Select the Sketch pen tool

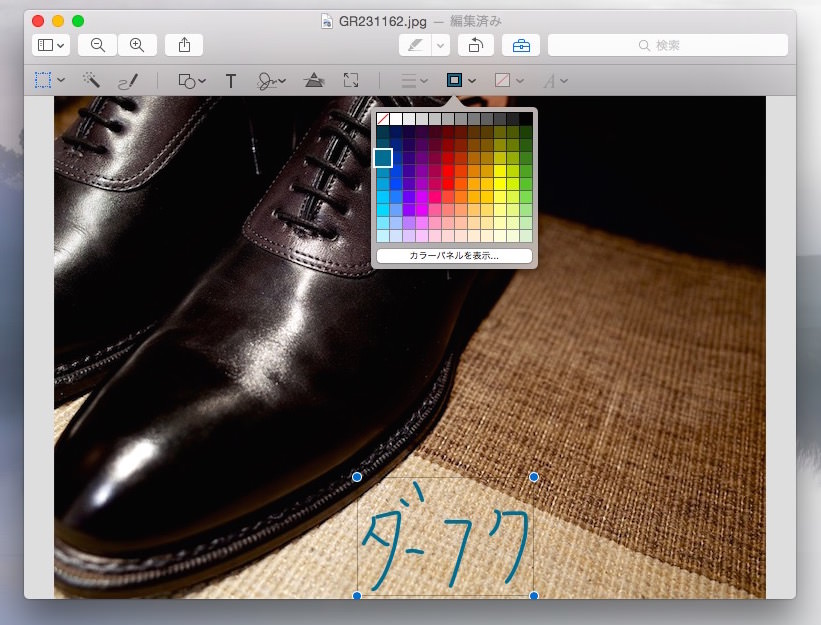pos(128,81)
